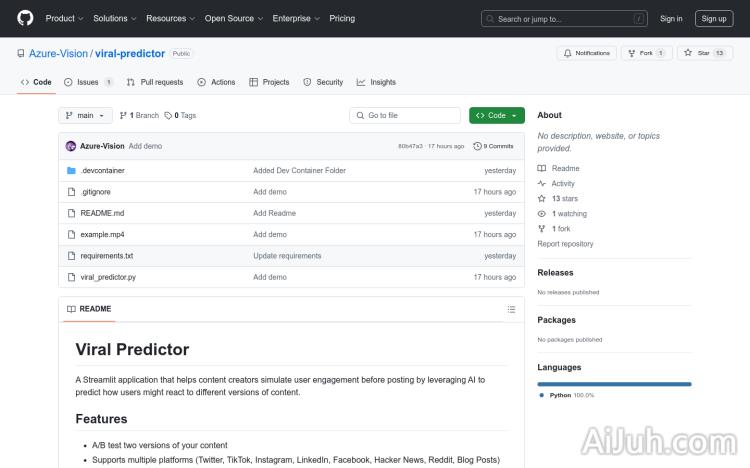Click the Activity pulse icon in About
Viewport: 750px width, 468px height.
point(542,184)
